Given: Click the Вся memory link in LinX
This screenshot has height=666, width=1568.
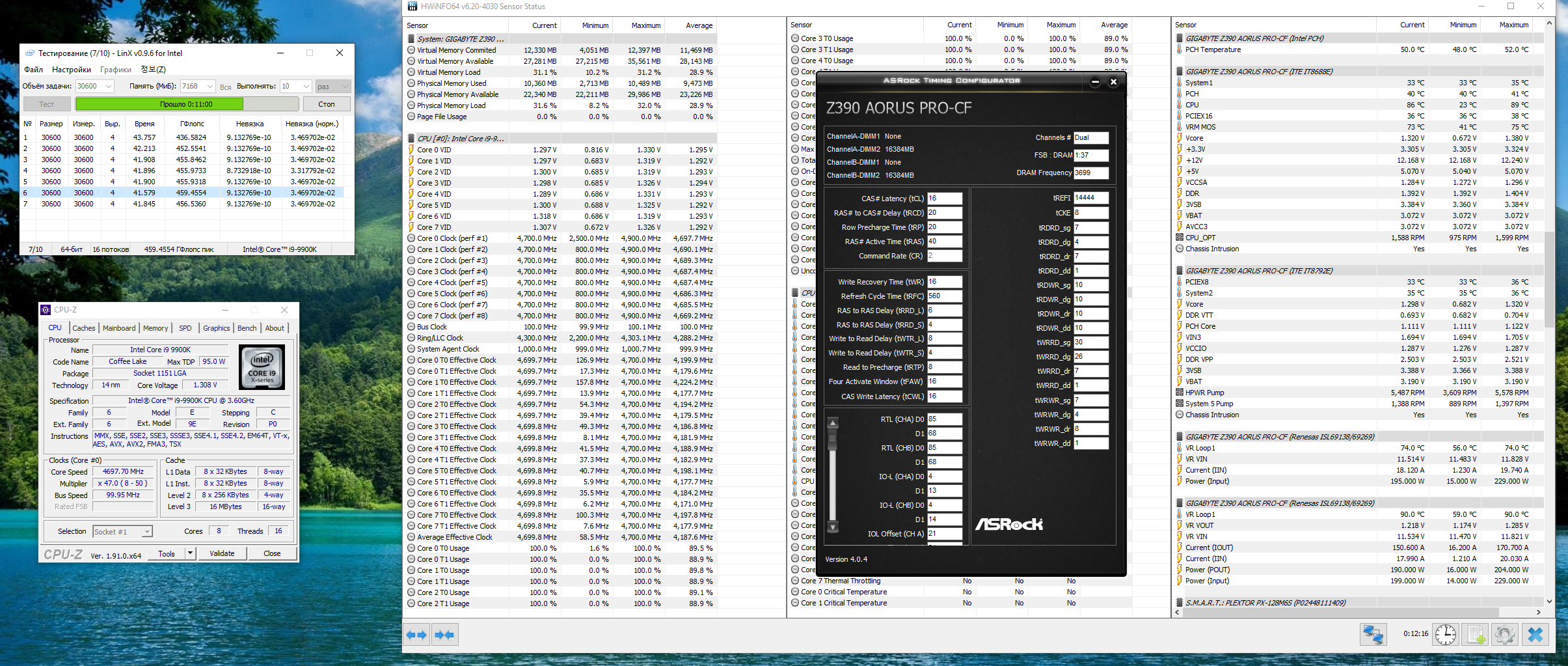Looking at the screenshot, I should pos(225,87).
